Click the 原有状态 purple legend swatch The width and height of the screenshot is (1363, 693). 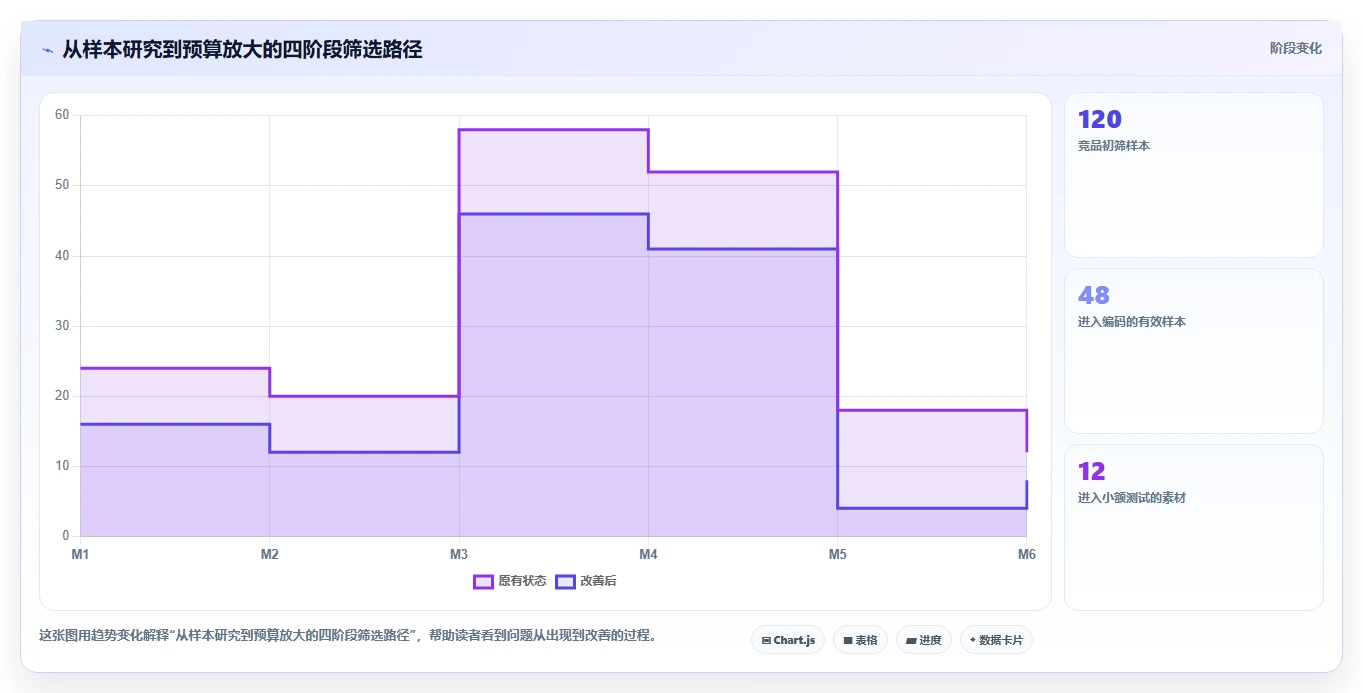click(x=484, y=581)
